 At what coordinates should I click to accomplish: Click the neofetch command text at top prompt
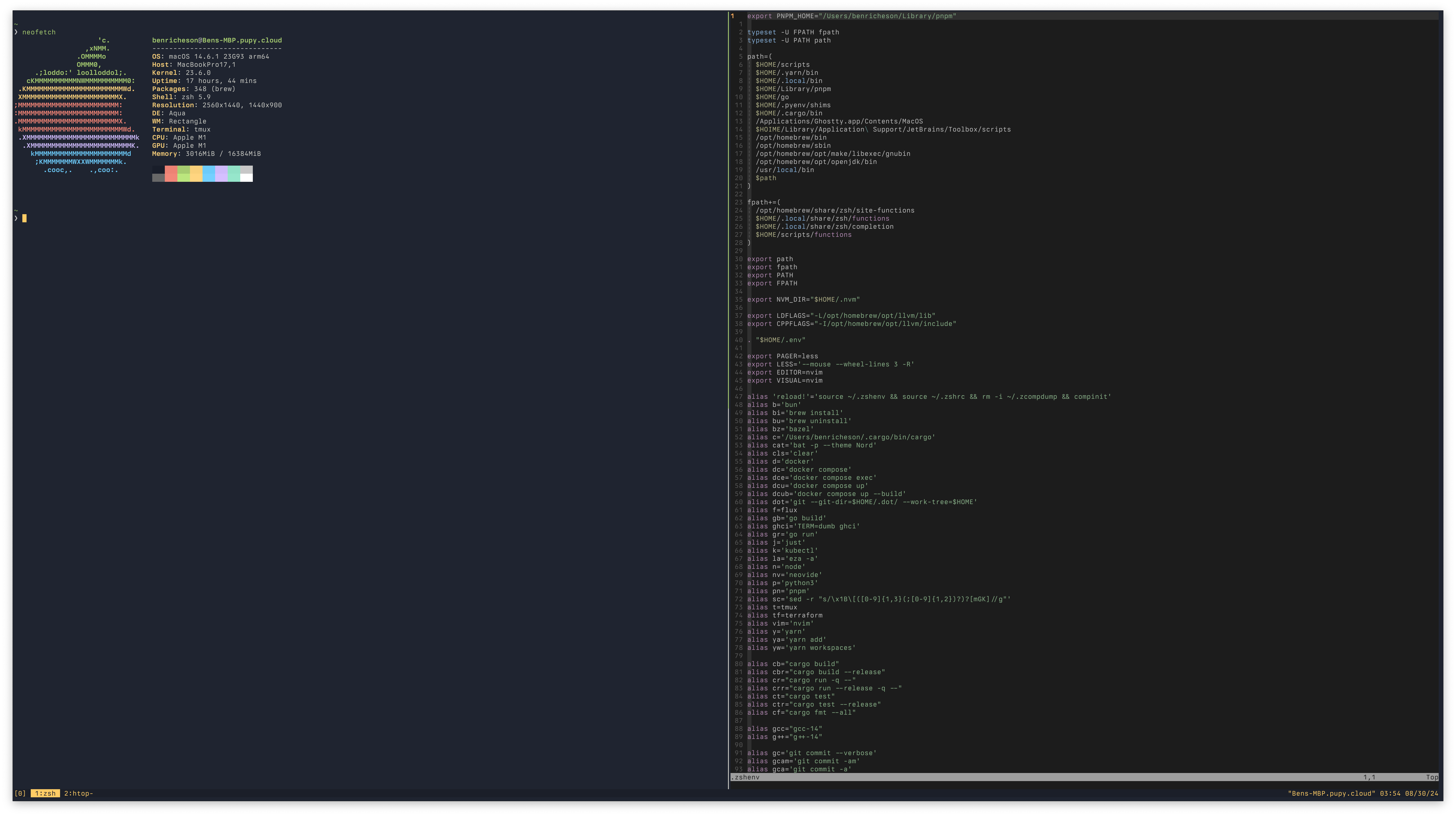(39, 32)
